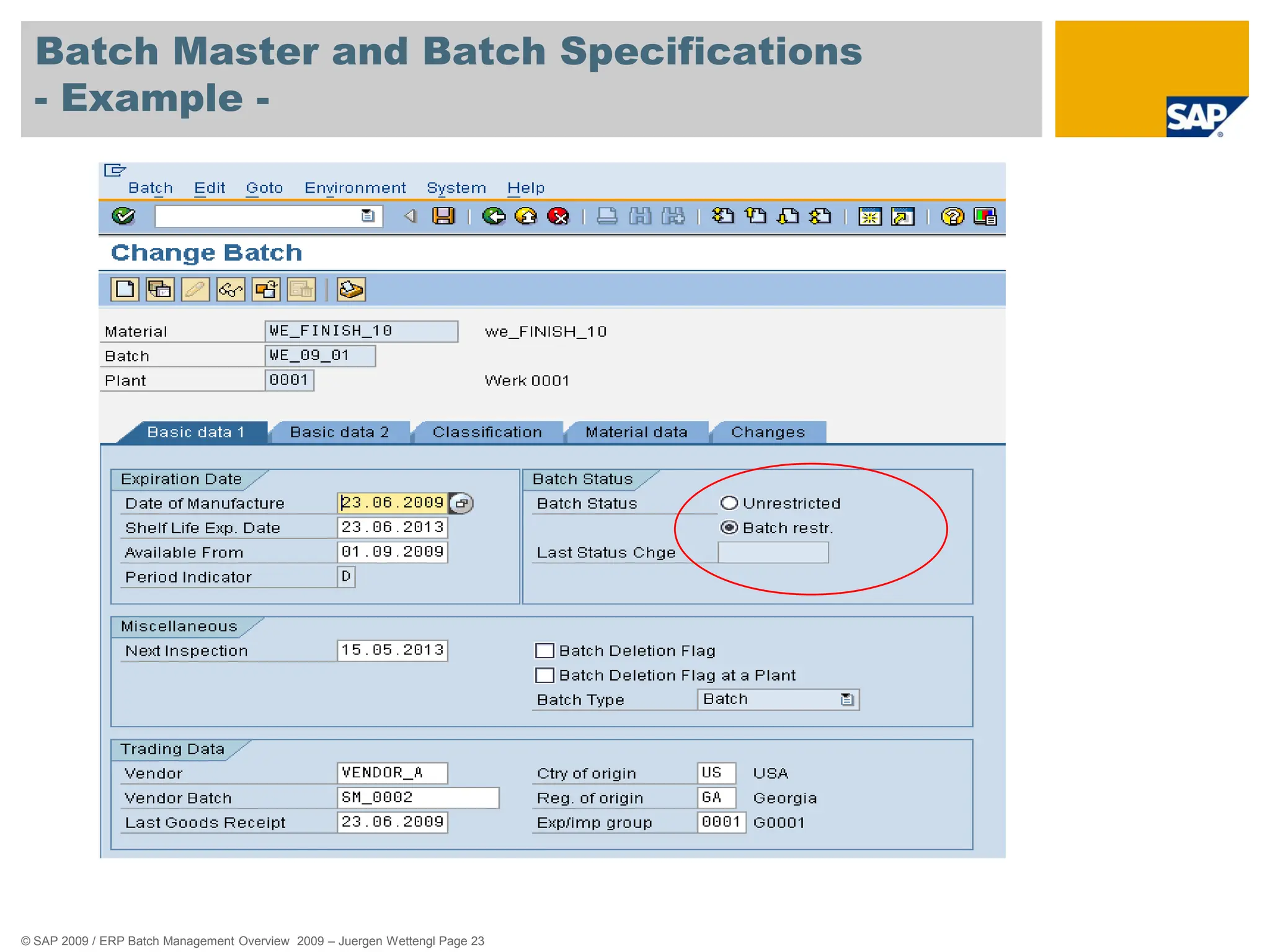Viewport: 1270px width, 952px height.
Task: Click the Customize Local Layout icon
Action: click(x=985, y=216)
